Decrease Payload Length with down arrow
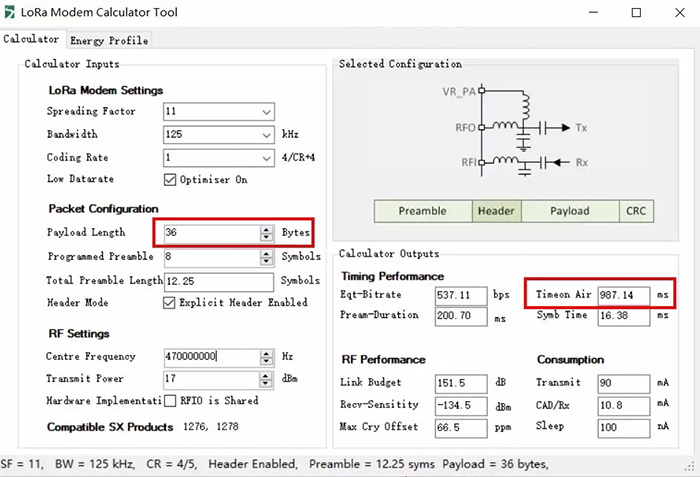This screenshot has width=700, height=477. click(x=266, y=238)
